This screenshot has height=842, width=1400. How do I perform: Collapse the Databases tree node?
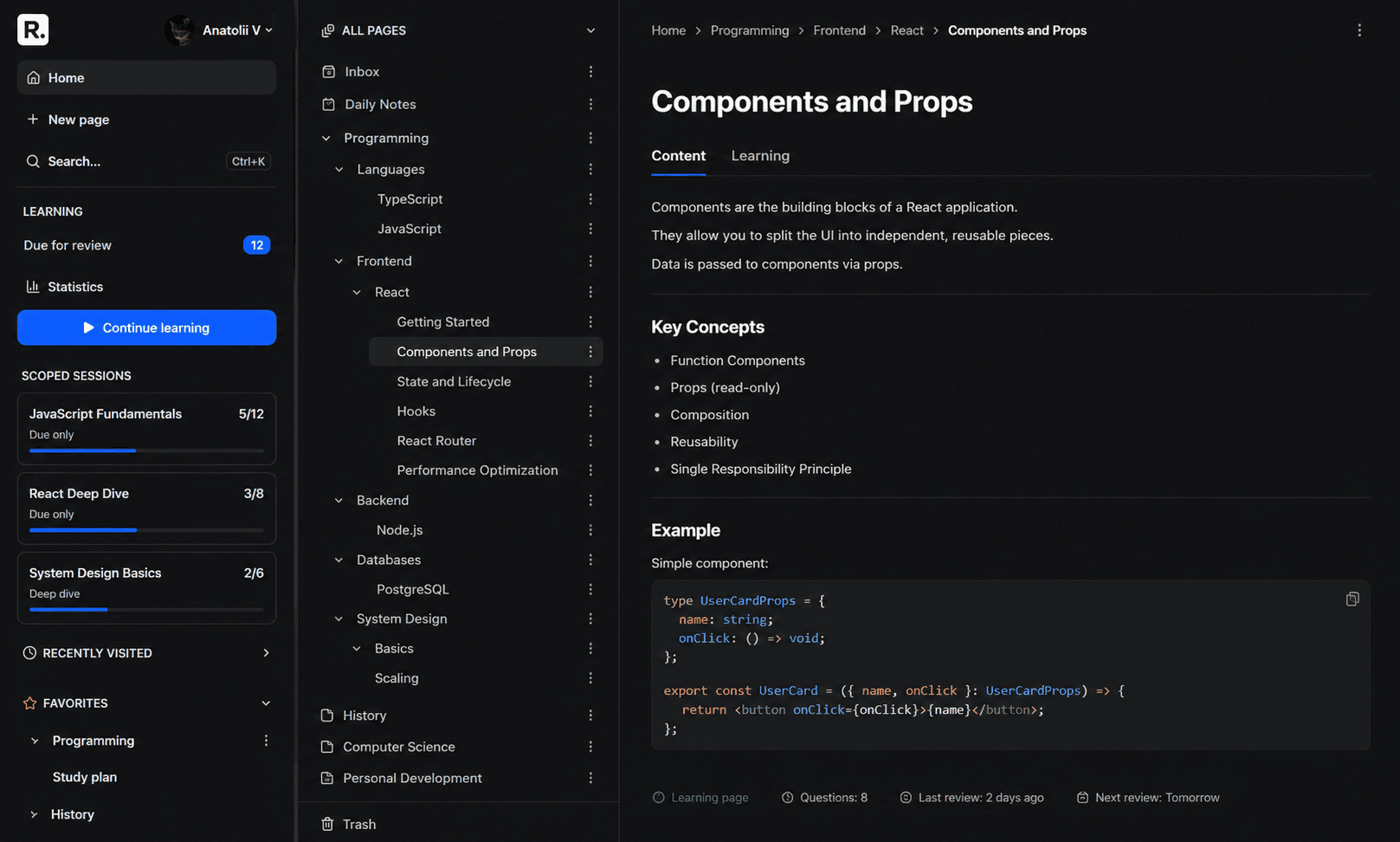pyautogui.click(x=339, y=560)
